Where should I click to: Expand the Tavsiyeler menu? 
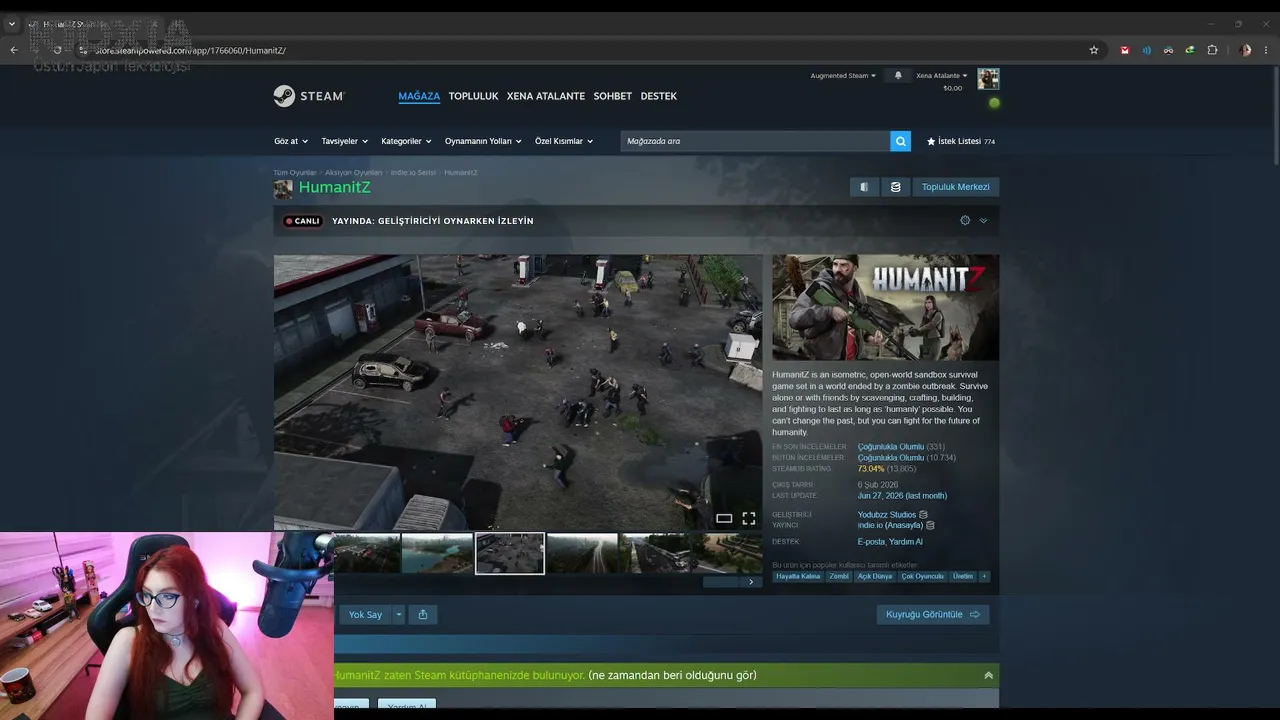345,141
